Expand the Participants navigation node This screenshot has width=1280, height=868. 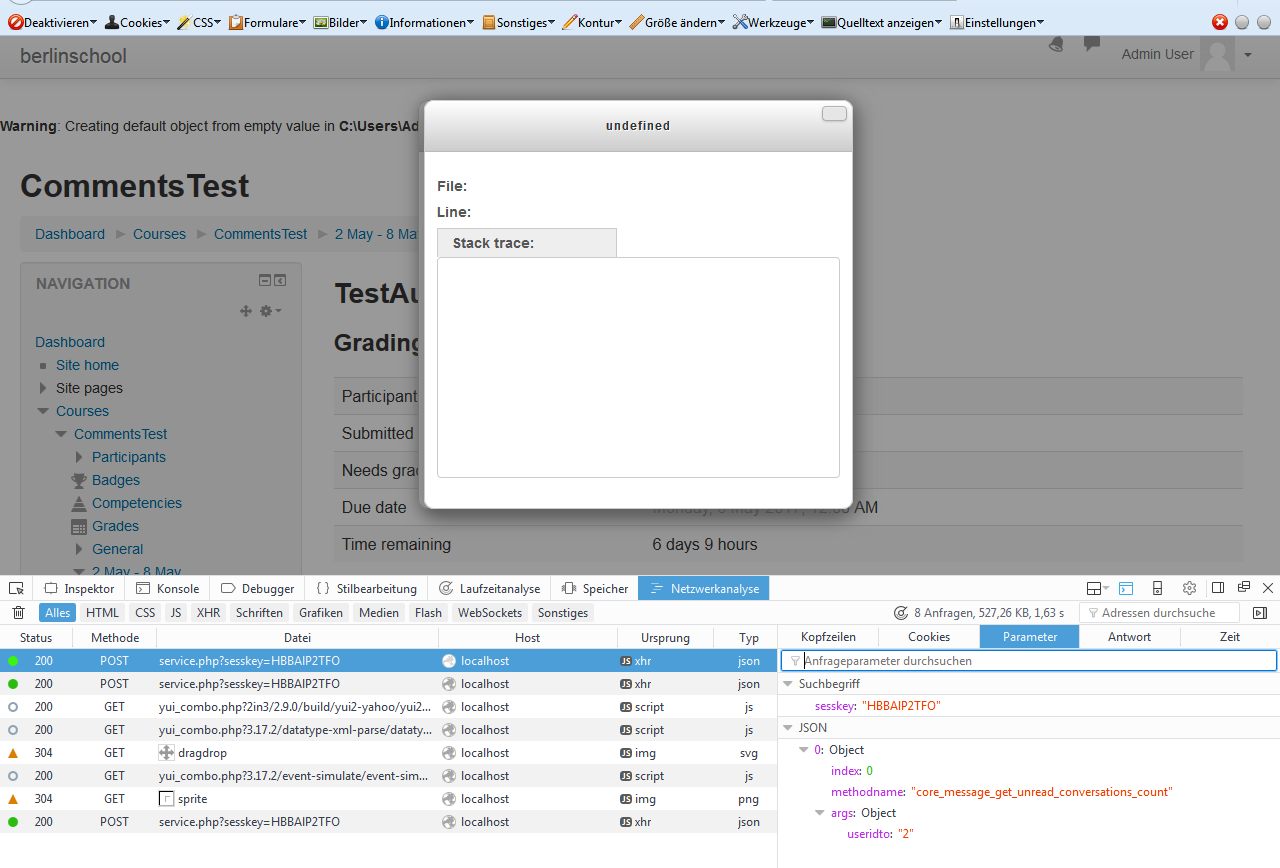[80, 457]
